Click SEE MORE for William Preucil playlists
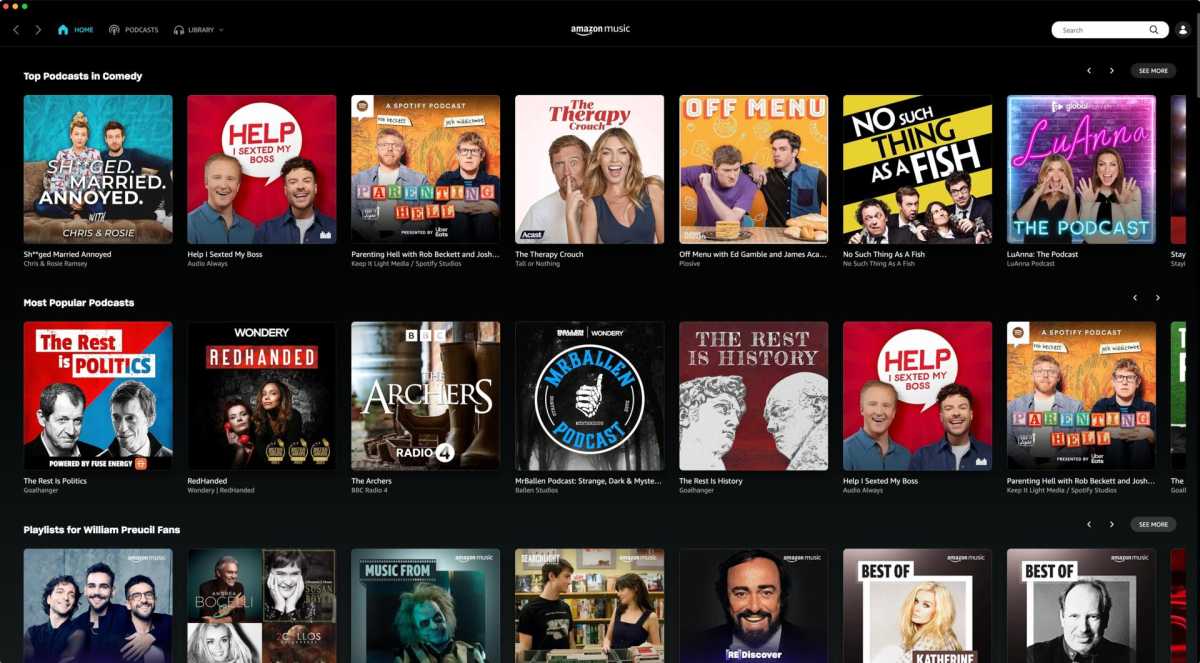The height and width of the screenshot is (663, 1200). coord(1153,523)
